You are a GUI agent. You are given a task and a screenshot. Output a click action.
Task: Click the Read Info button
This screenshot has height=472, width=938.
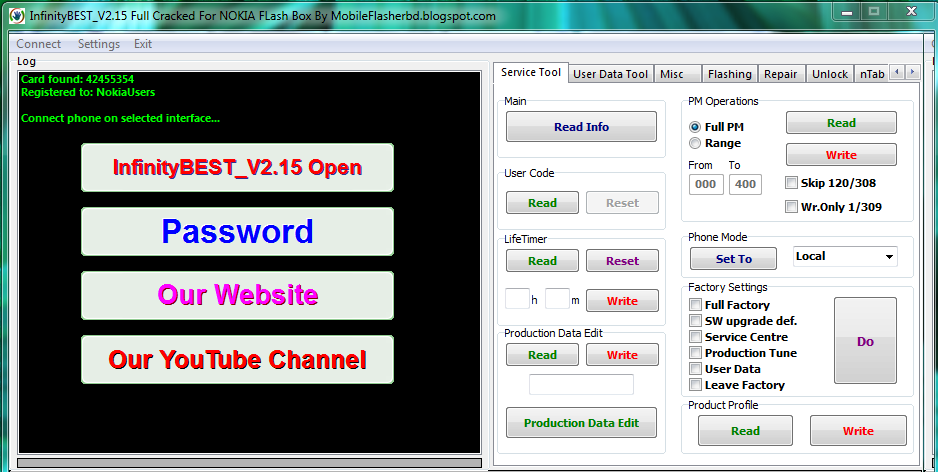click(x=581, y=127)
